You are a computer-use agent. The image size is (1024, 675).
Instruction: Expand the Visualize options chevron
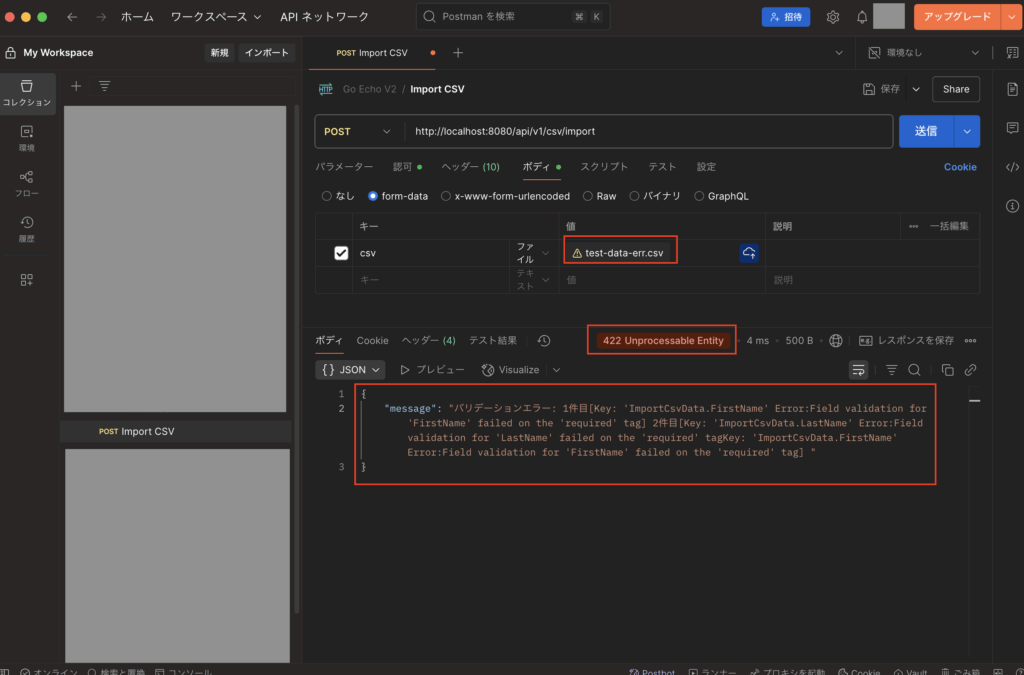[556, 370]
